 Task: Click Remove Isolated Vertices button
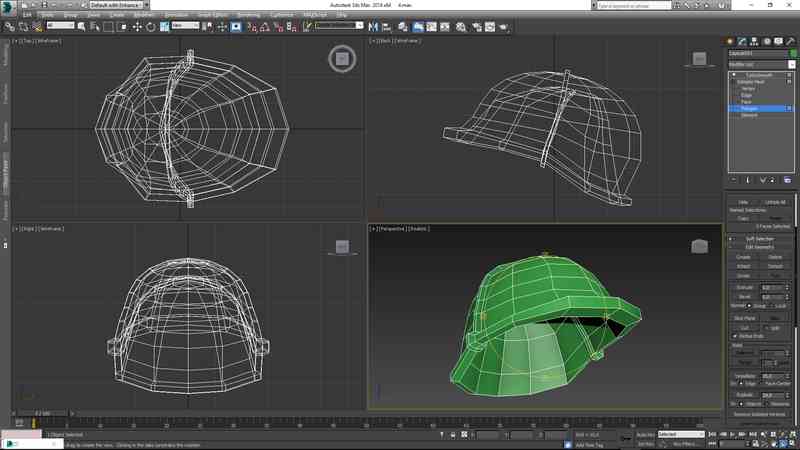click(760, 414)
